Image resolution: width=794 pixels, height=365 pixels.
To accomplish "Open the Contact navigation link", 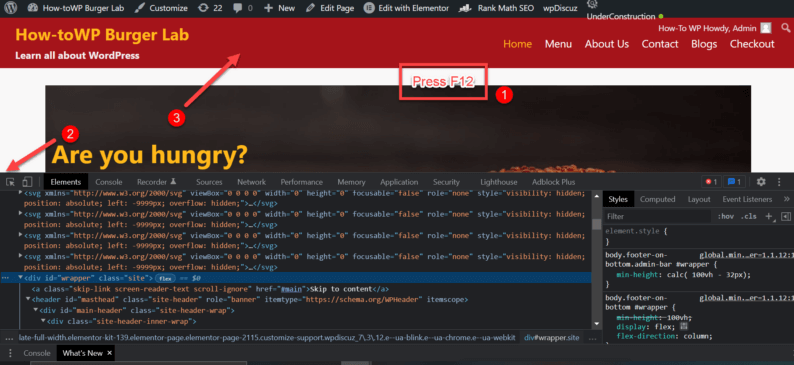I will point(660,44).
